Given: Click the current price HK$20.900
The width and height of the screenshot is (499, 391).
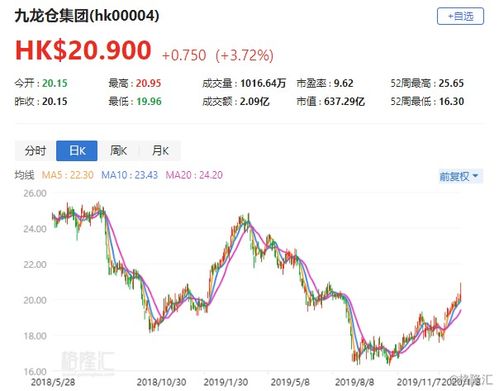Looking at the screenshot, I should click(83, 50).
